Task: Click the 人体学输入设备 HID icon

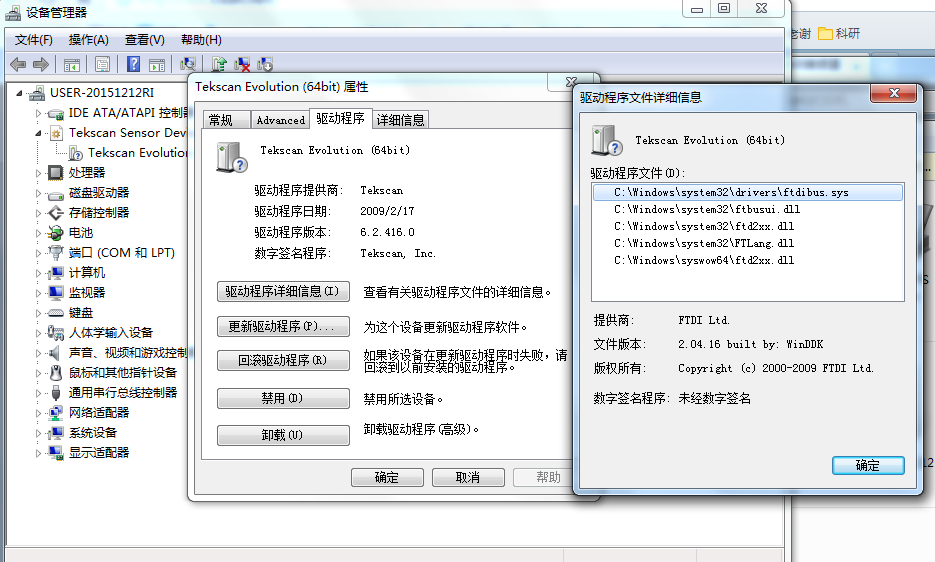Action: pos(55,333)
